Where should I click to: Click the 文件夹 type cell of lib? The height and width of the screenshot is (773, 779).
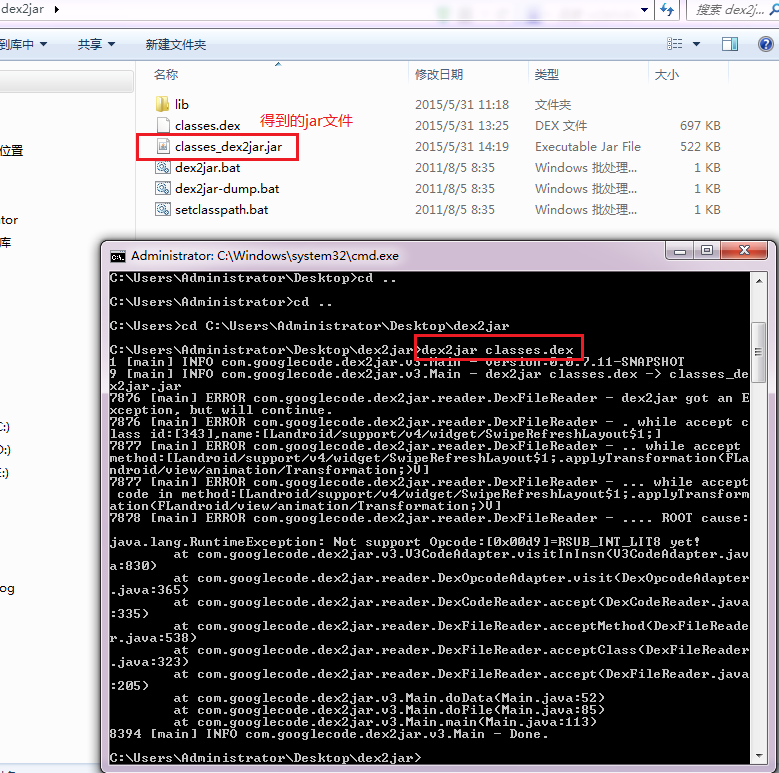click(553, 104)
